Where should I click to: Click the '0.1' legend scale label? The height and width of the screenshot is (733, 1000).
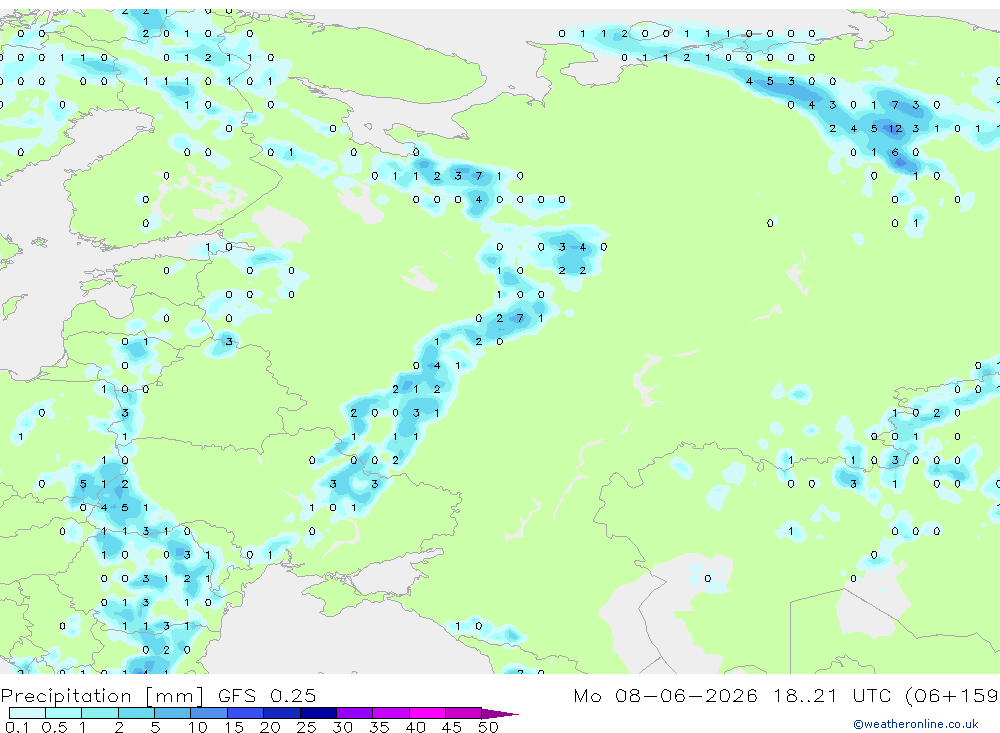click(17, 727)
